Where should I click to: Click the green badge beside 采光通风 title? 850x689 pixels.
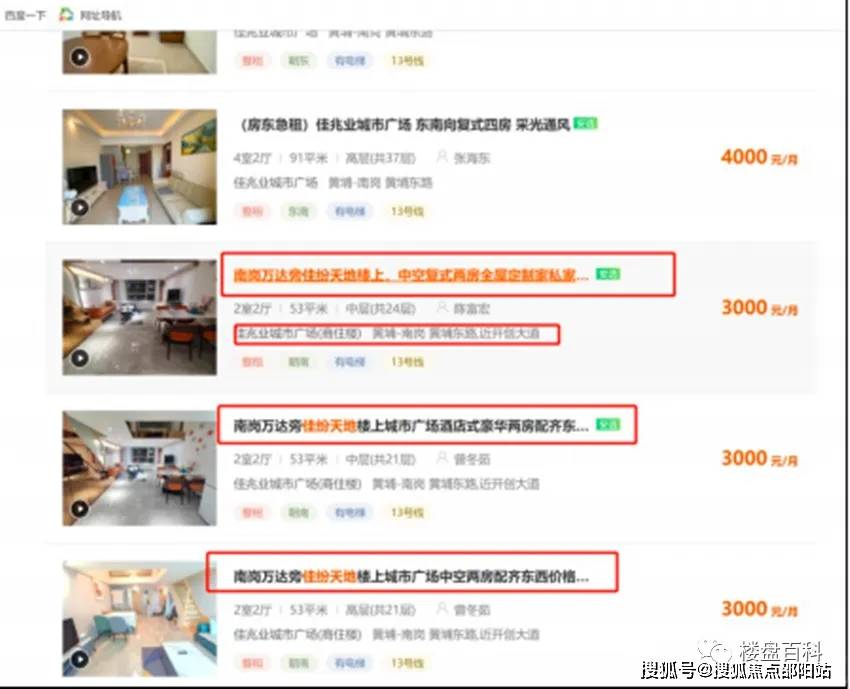click(585, 124)
